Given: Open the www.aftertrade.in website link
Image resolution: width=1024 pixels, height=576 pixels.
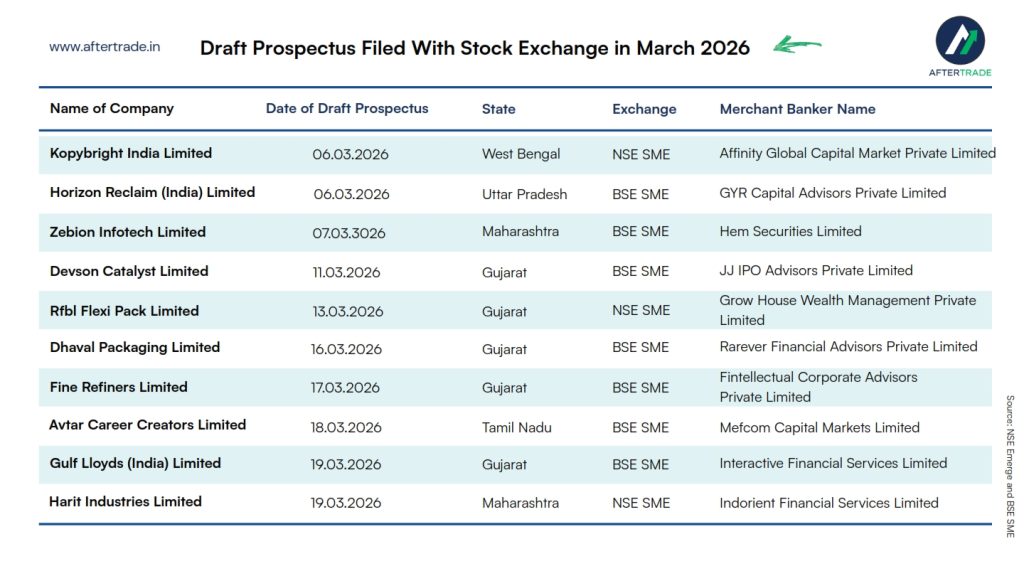Looking at the screenshot, I should click(x=104, y=46).
